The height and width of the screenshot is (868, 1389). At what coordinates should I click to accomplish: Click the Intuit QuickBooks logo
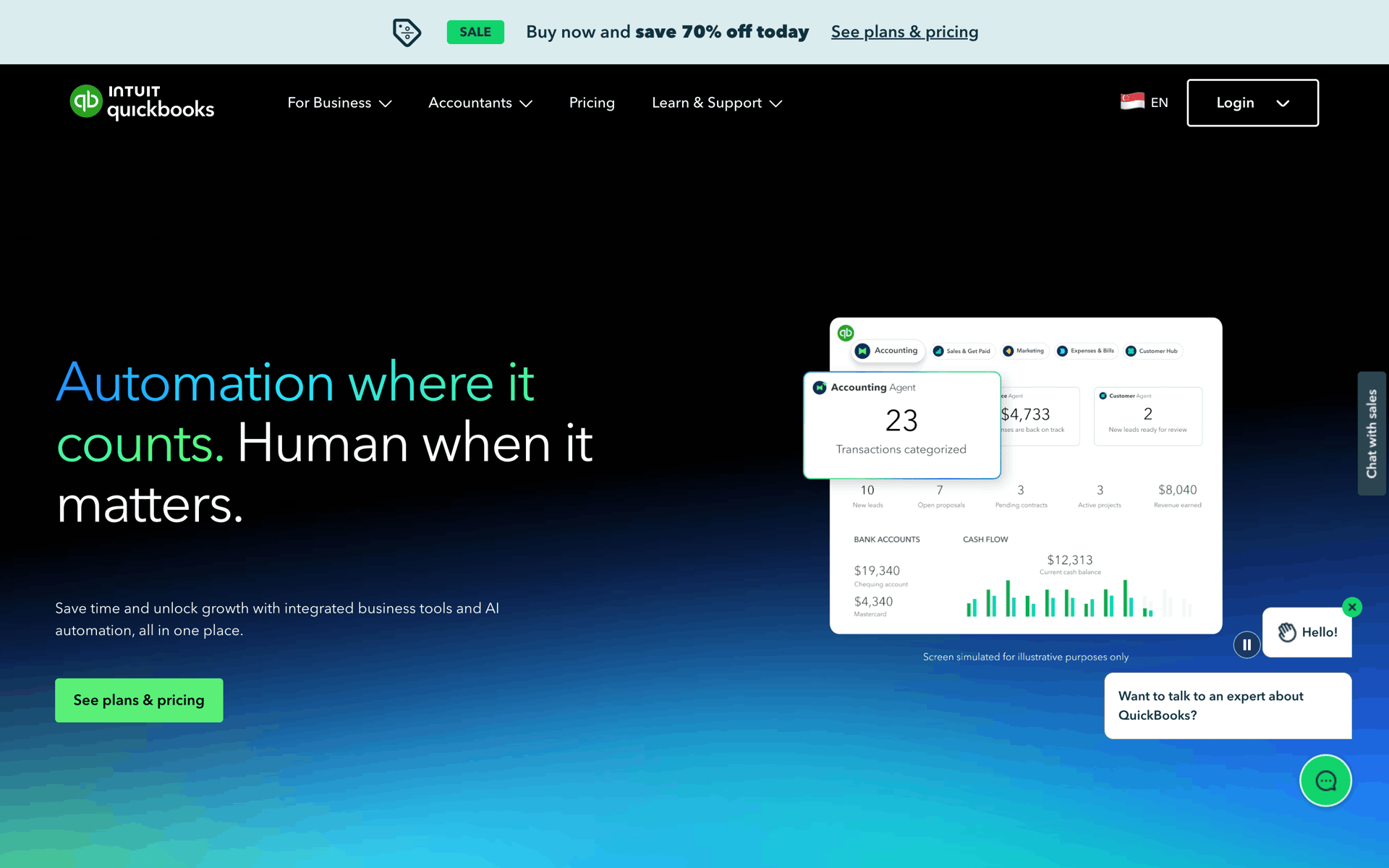pyautogui.click(x=142, y=103)
